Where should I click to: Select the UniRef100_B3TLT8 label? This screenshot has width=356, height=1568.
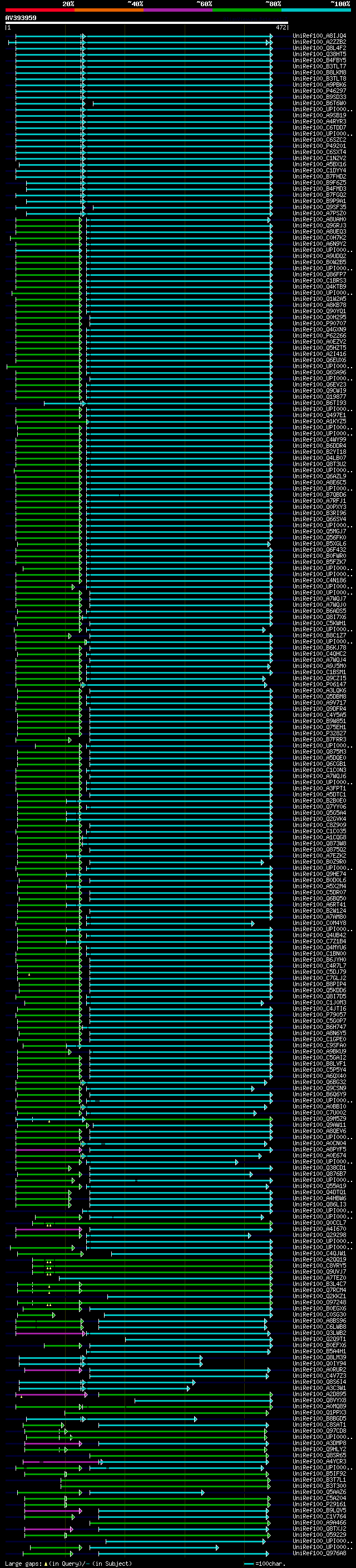point(319,78)
